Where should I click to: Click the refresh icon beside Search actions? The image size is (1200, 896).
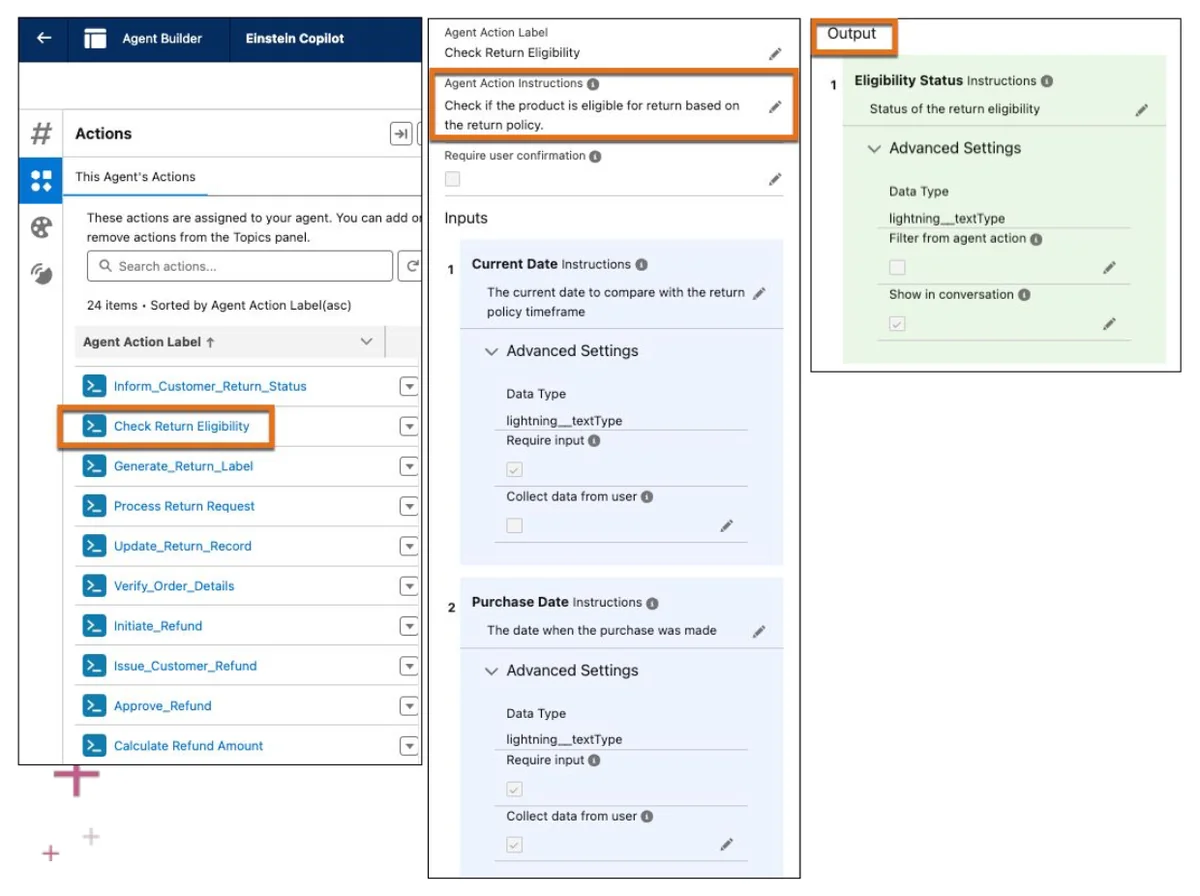pyautogui.click(x=410, y=266)
